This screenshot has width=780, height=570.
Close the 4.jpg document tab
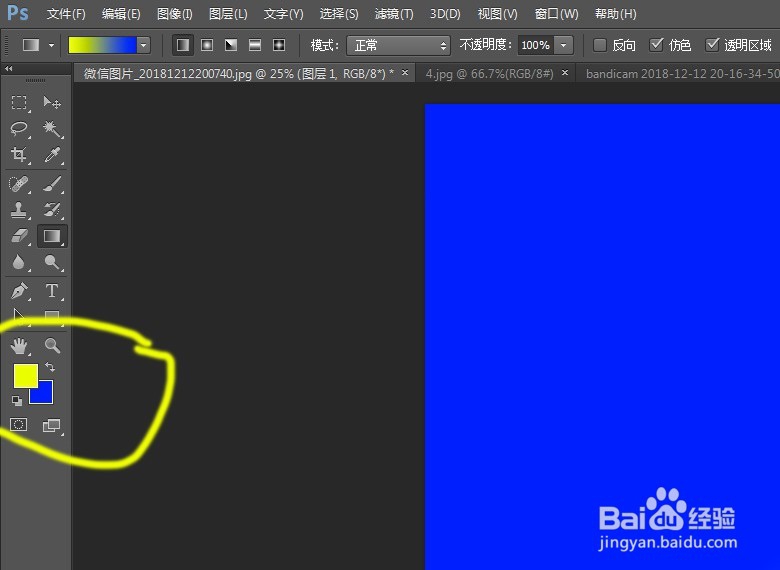click(565, 73)
